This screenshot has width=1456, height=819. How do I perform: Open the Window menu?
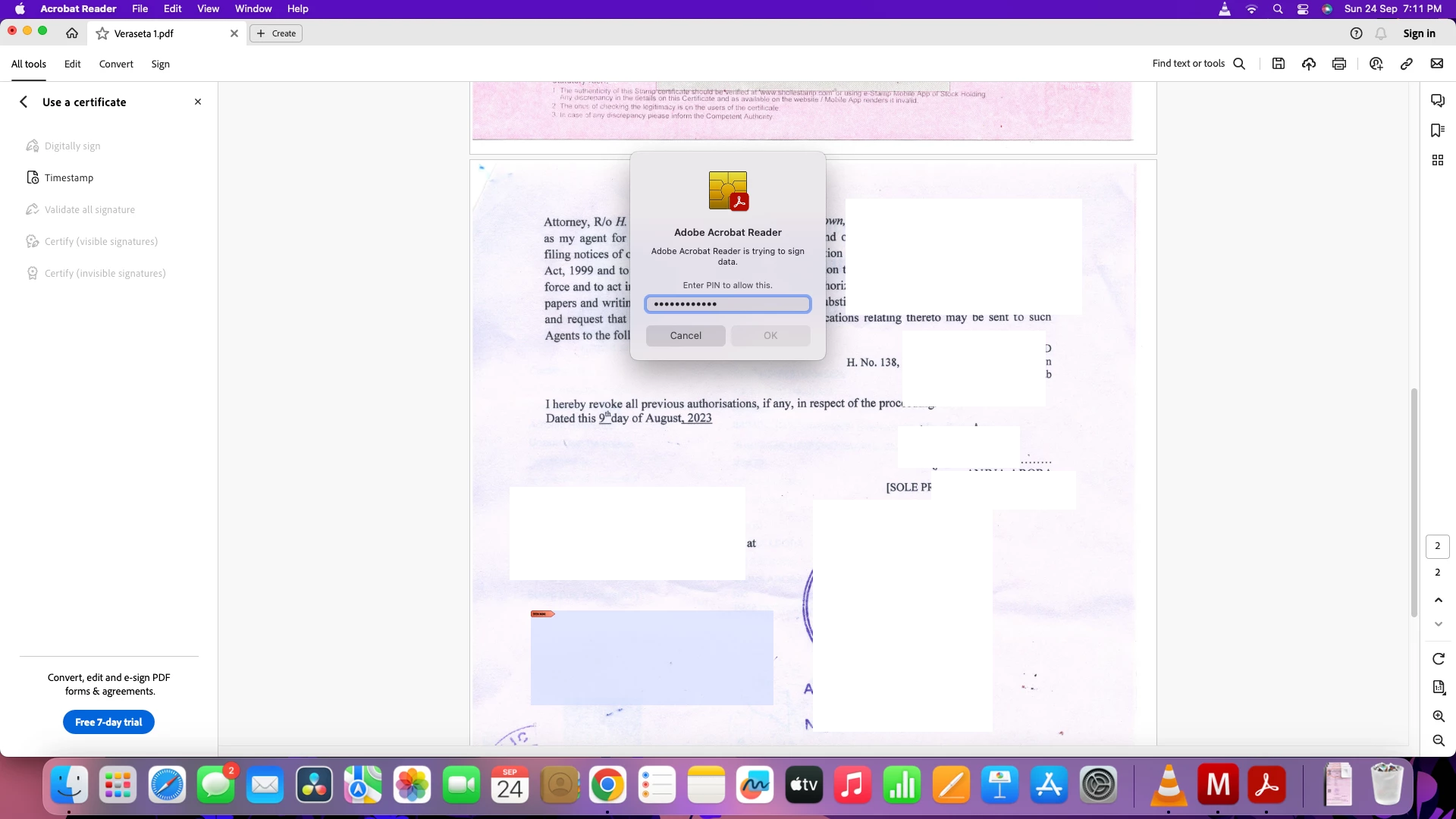(x=253, y=8)
